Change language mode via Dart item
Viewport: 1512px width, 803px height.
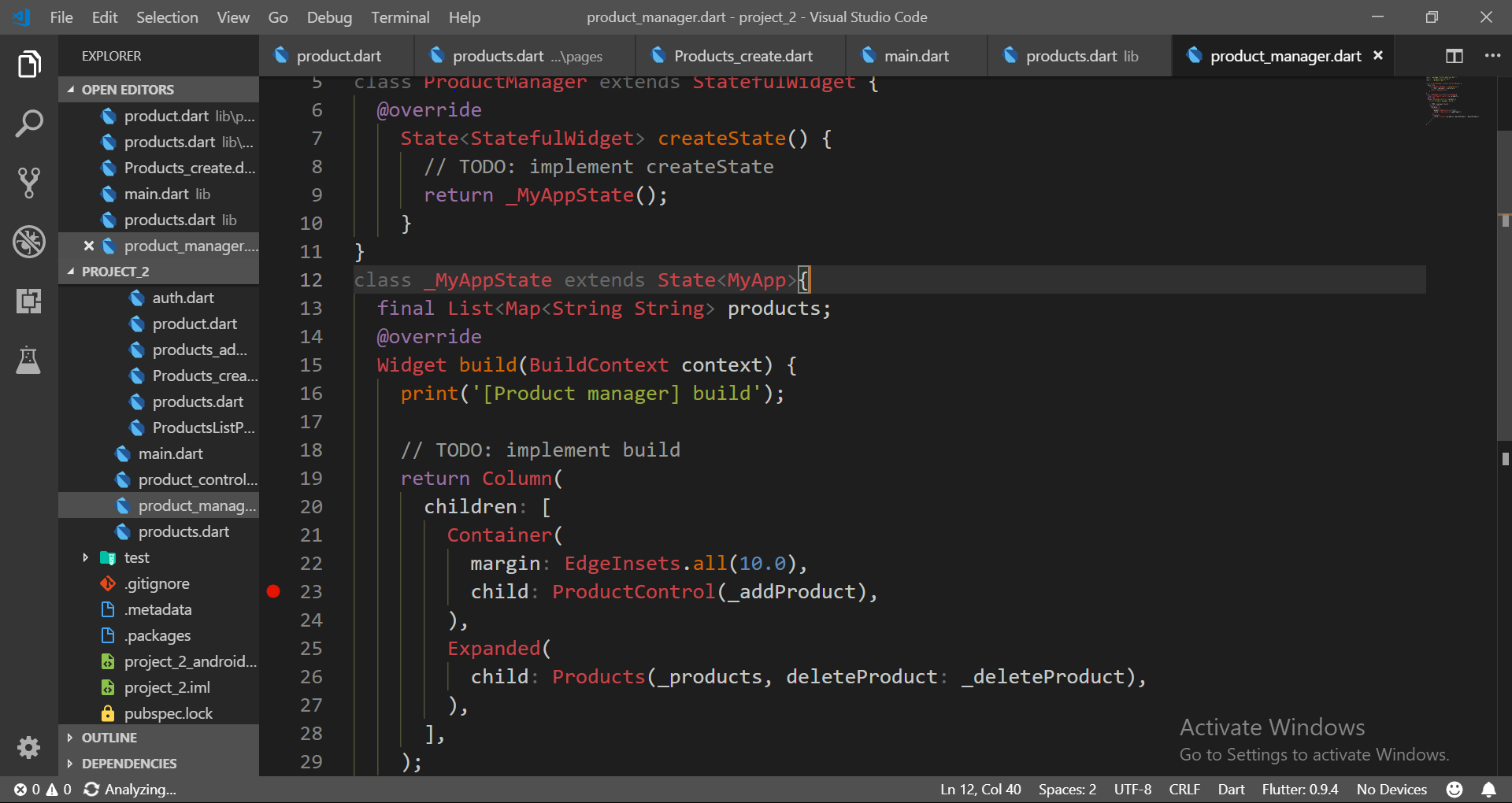[1231, 789]
